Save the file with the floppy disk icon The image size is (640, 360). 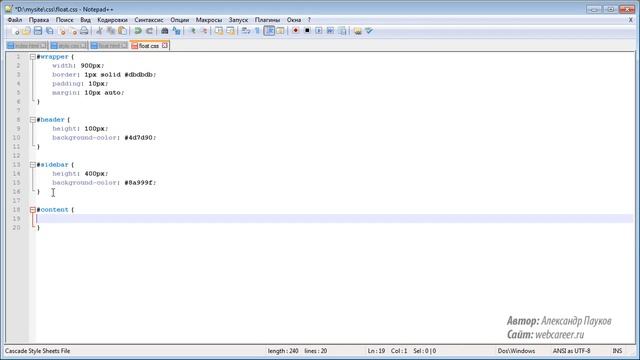pyautogui.click(x=38, y=31)
